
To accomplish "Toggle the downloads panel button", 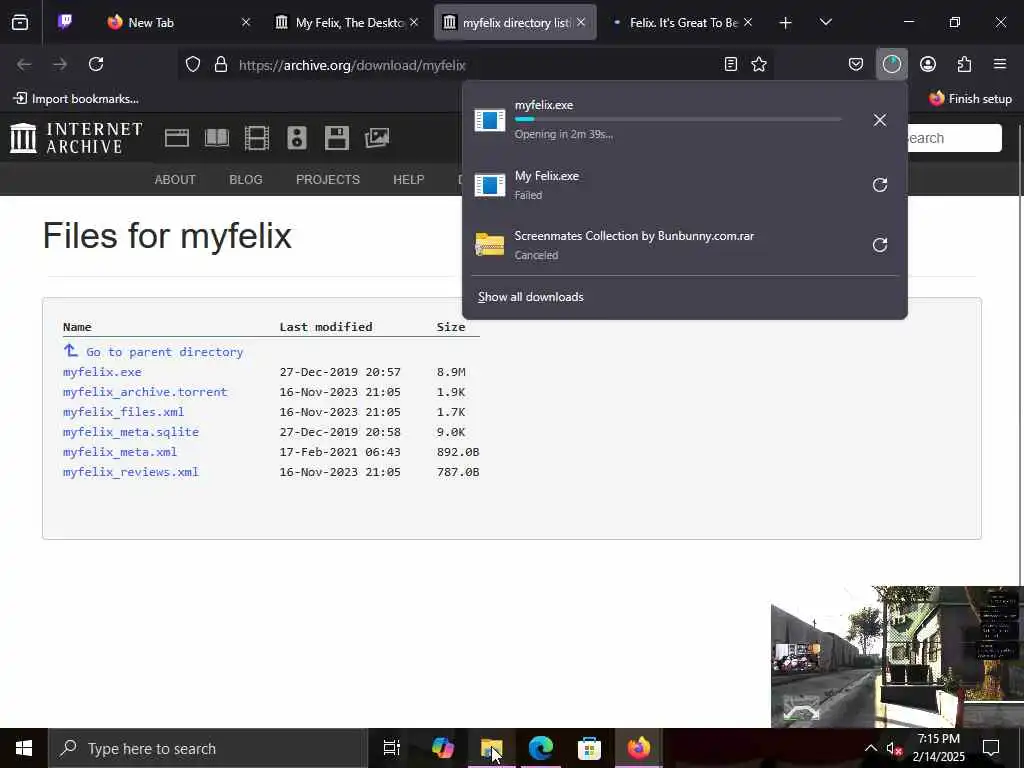I will (x=891, y=64).
